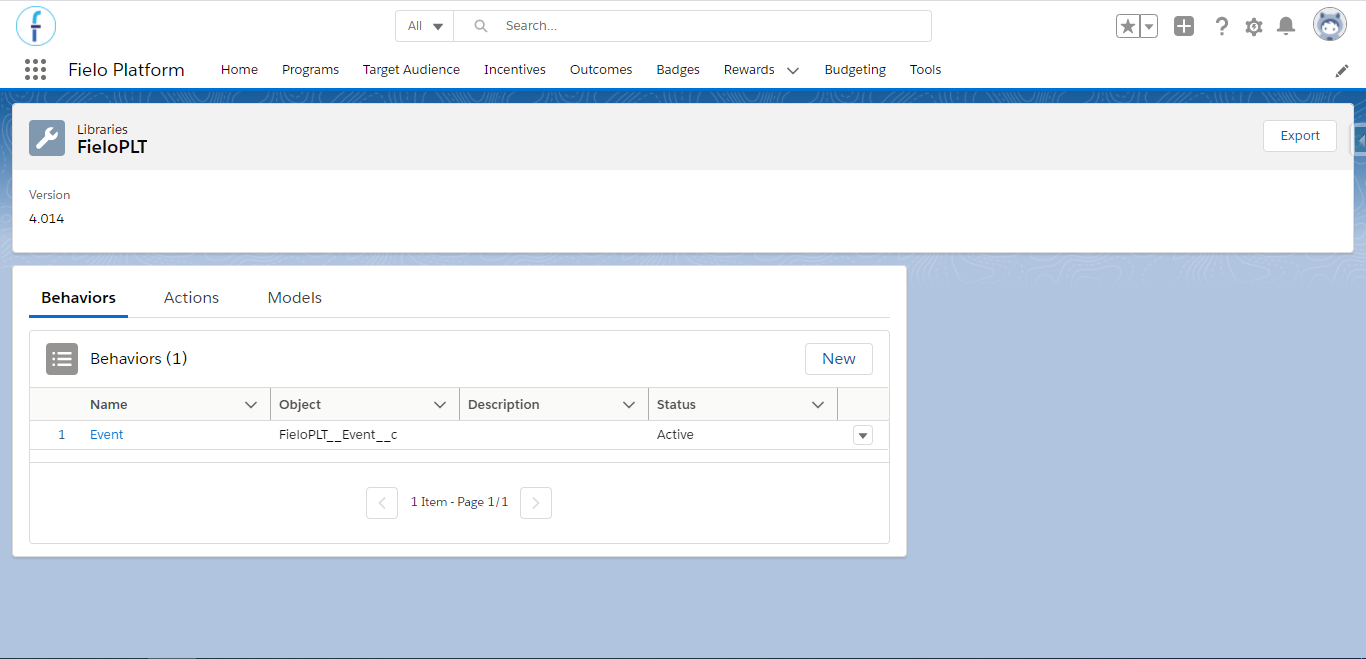The width and height of the screenshot is (1366, 659).
Task: Focus the Search input field
Action: [x=693, y=26]
